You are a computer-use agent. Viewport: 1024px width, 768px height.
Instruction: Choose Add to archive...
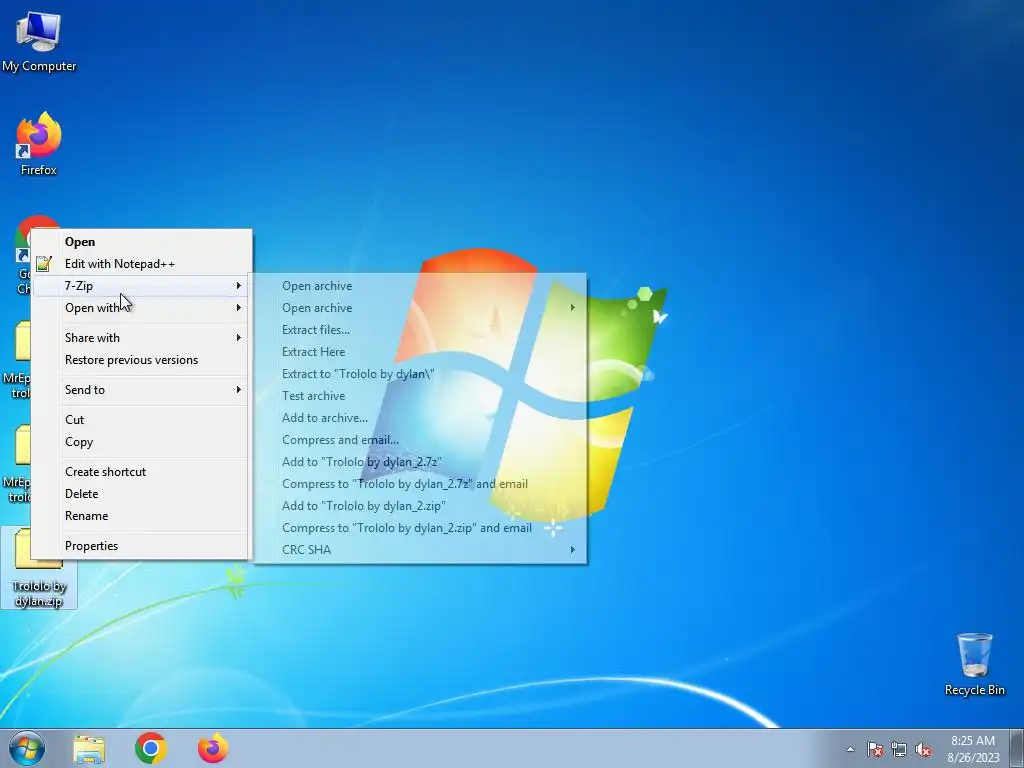point(420,418)
